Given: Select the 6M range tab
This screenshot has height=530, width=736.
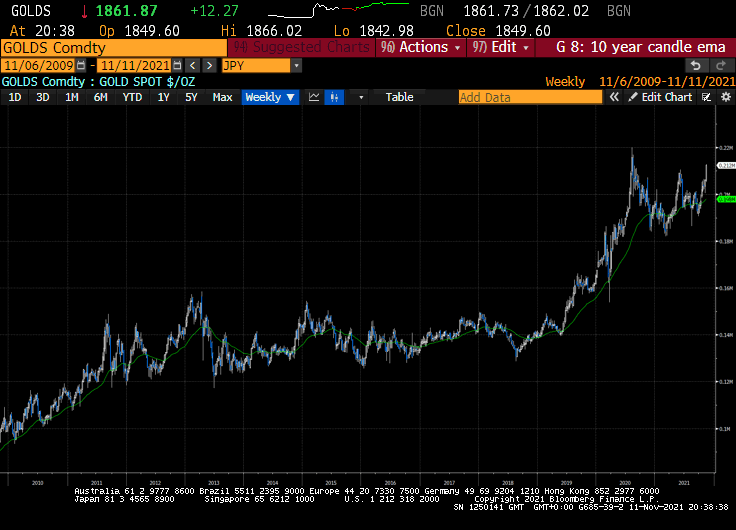Looking at the screenshot, I should [x=100, y=97].
